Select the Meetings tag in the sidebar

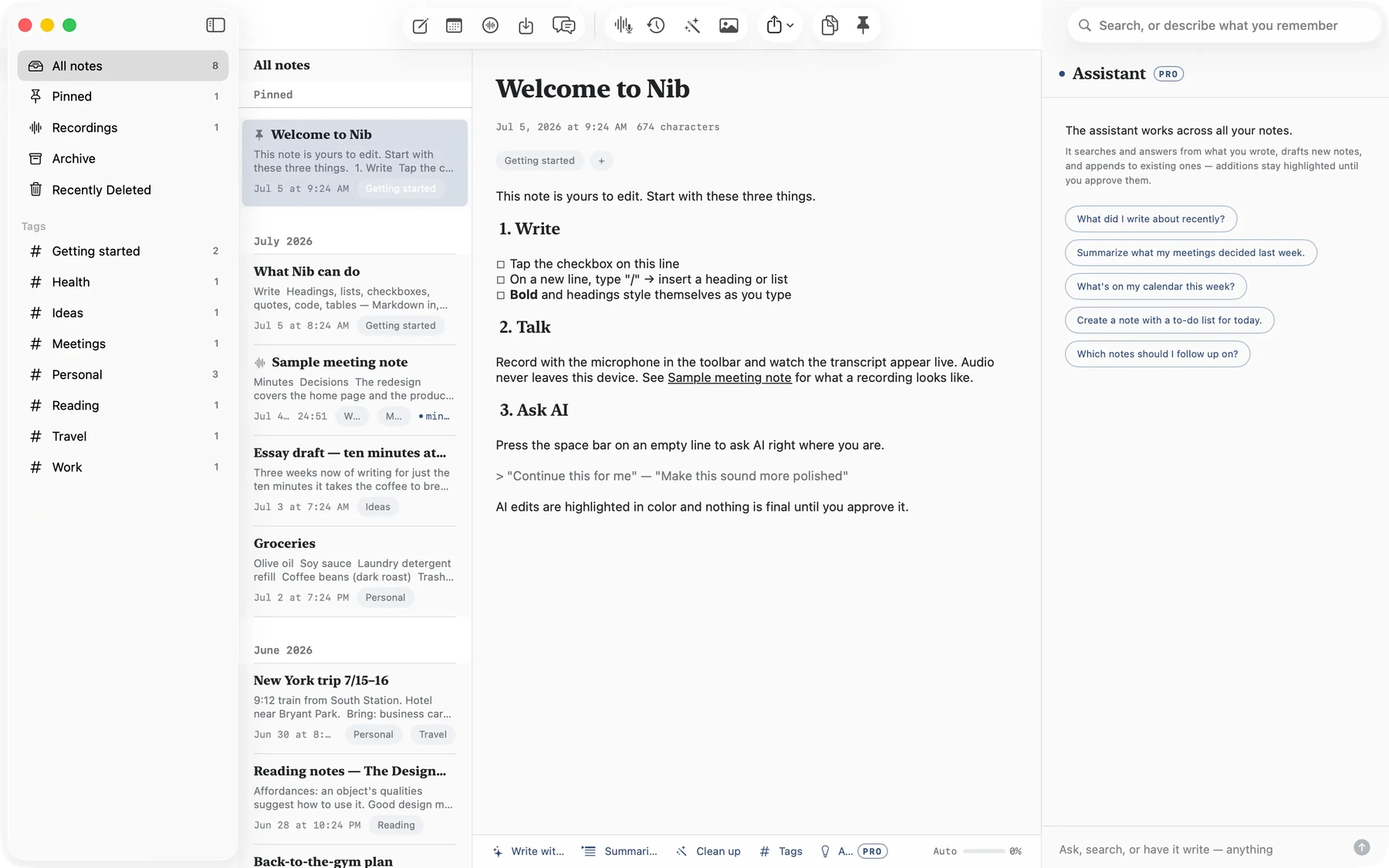pos(123,343)
